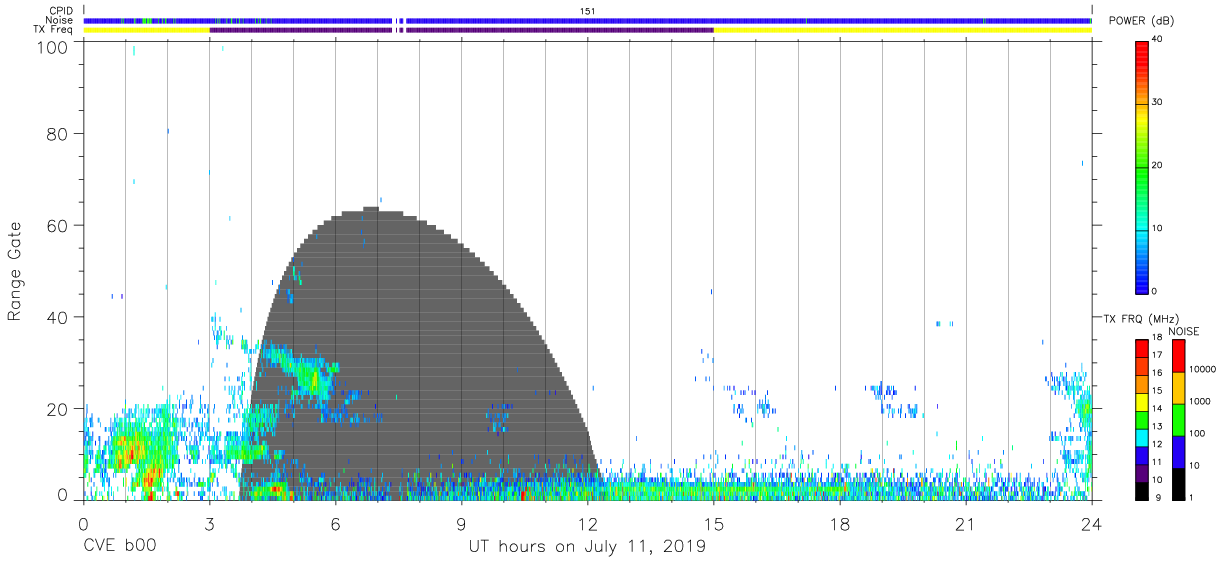
Task: Pick the black swatch in the TX FRQ scale
Action: (1142, 492)
